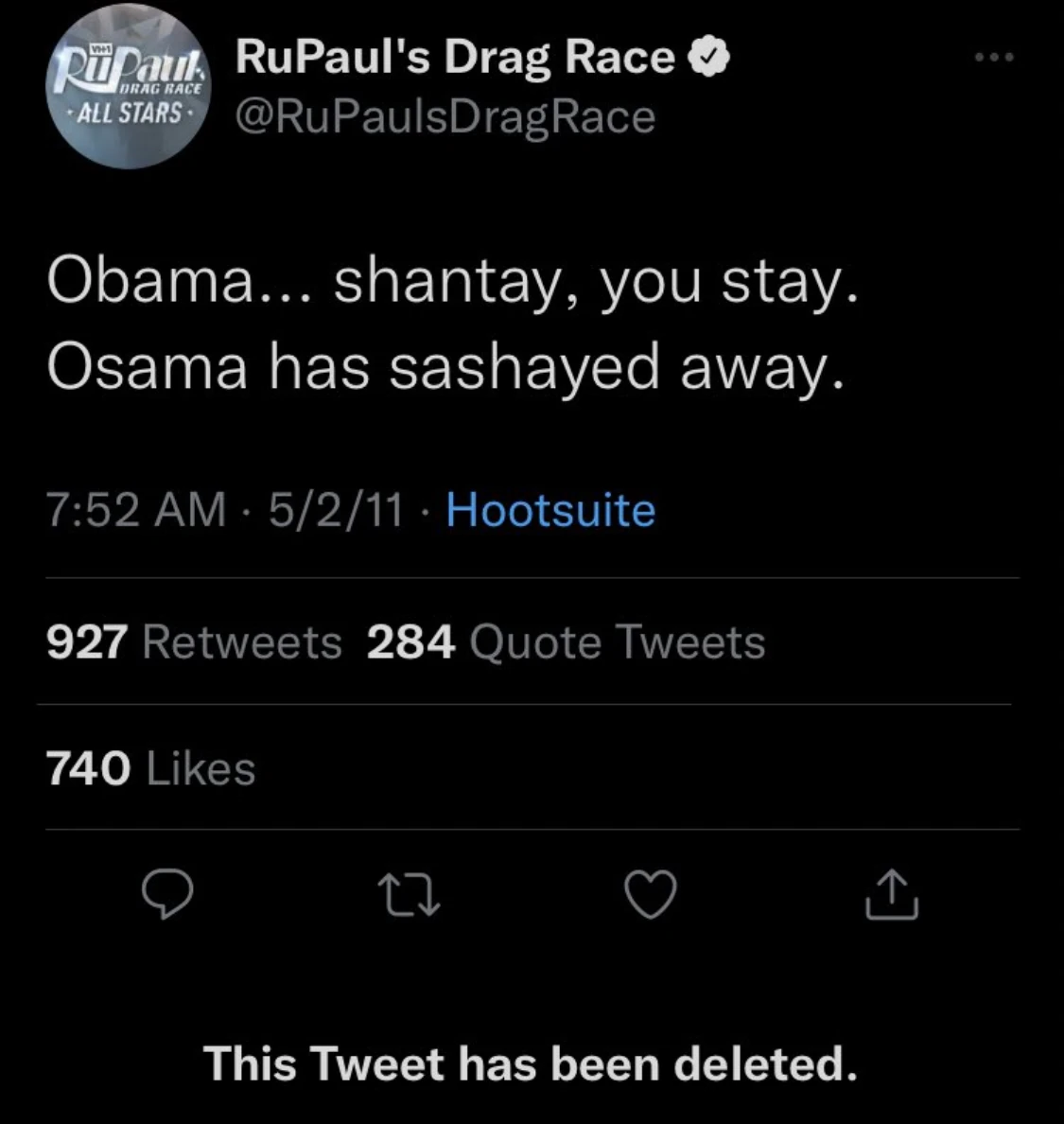Click the 'This Tweet has been deleted' notice
The image size is (1064, 1124).
(x=532, y=1063)
